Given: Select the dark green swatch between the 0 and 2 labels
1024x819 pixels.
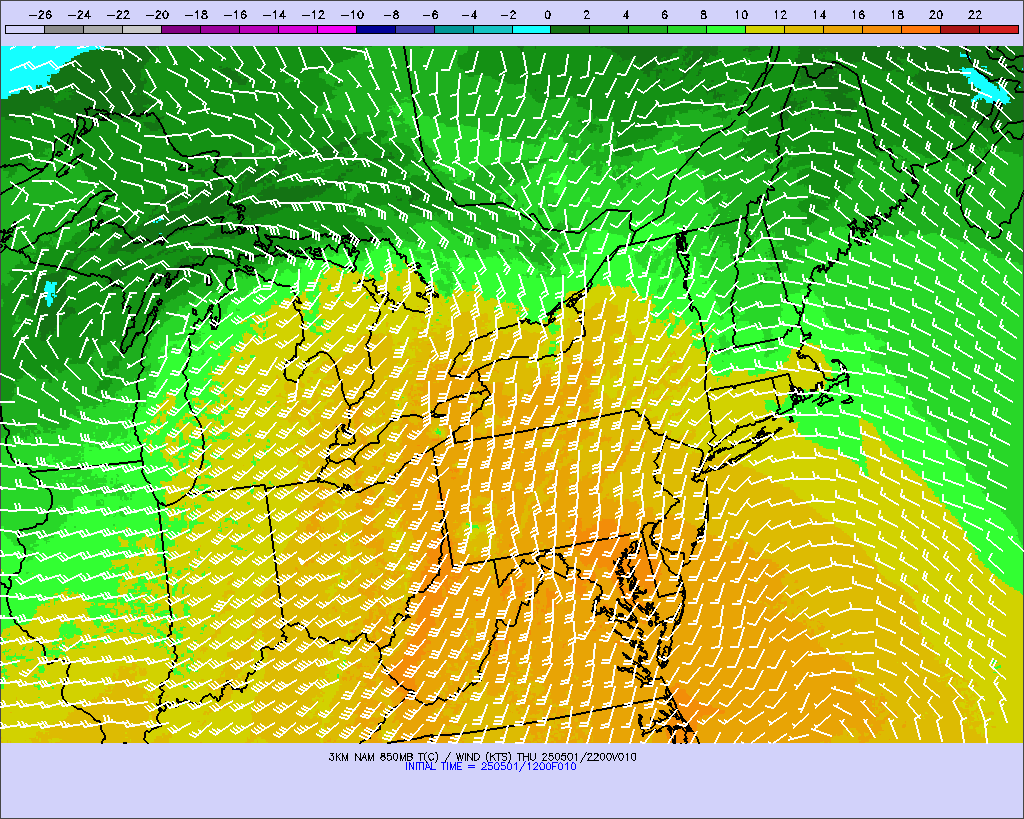Looking at the screenshot, I should [x=570, y=29].
